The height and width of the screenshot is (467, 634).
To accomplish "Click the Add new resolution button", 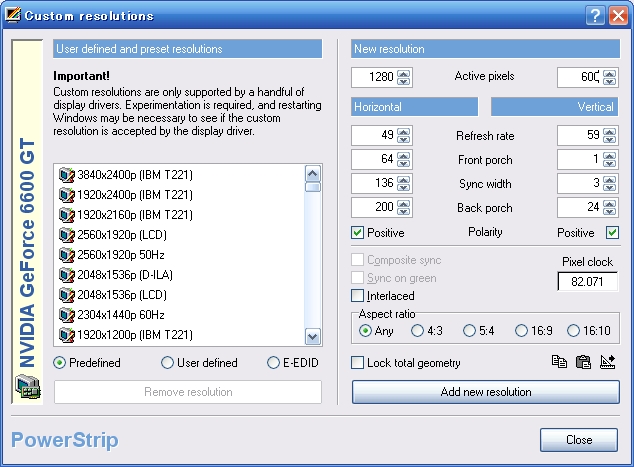I will (x=486, y=392).
